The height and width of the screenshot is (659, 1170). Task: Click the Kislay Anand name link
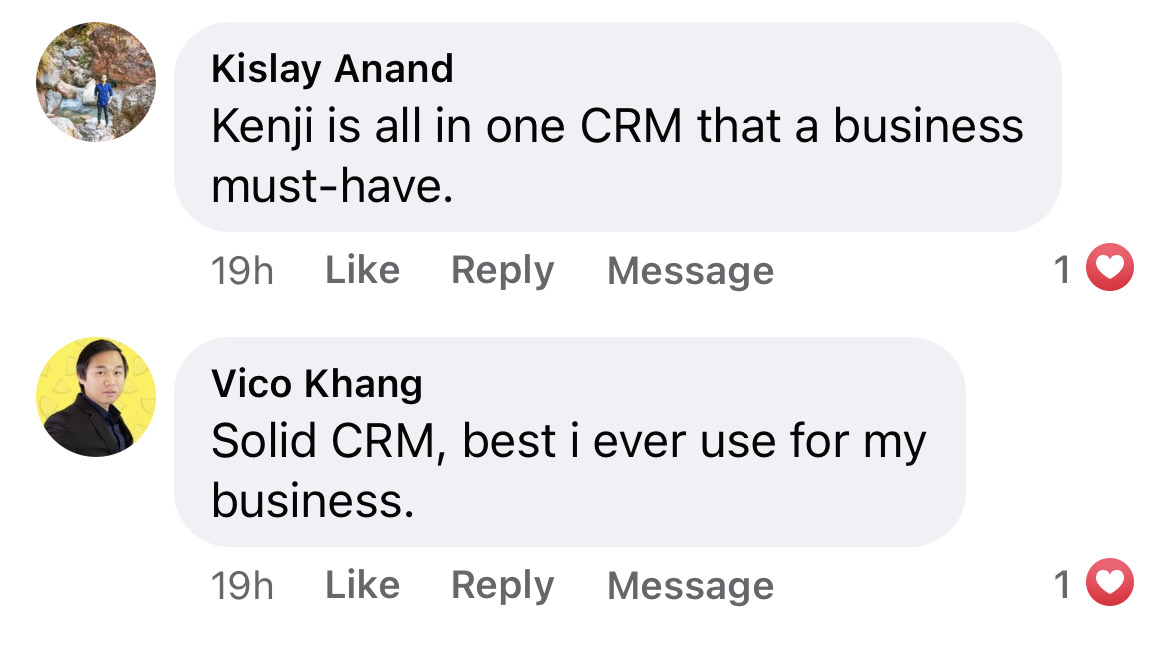(332, 69)
